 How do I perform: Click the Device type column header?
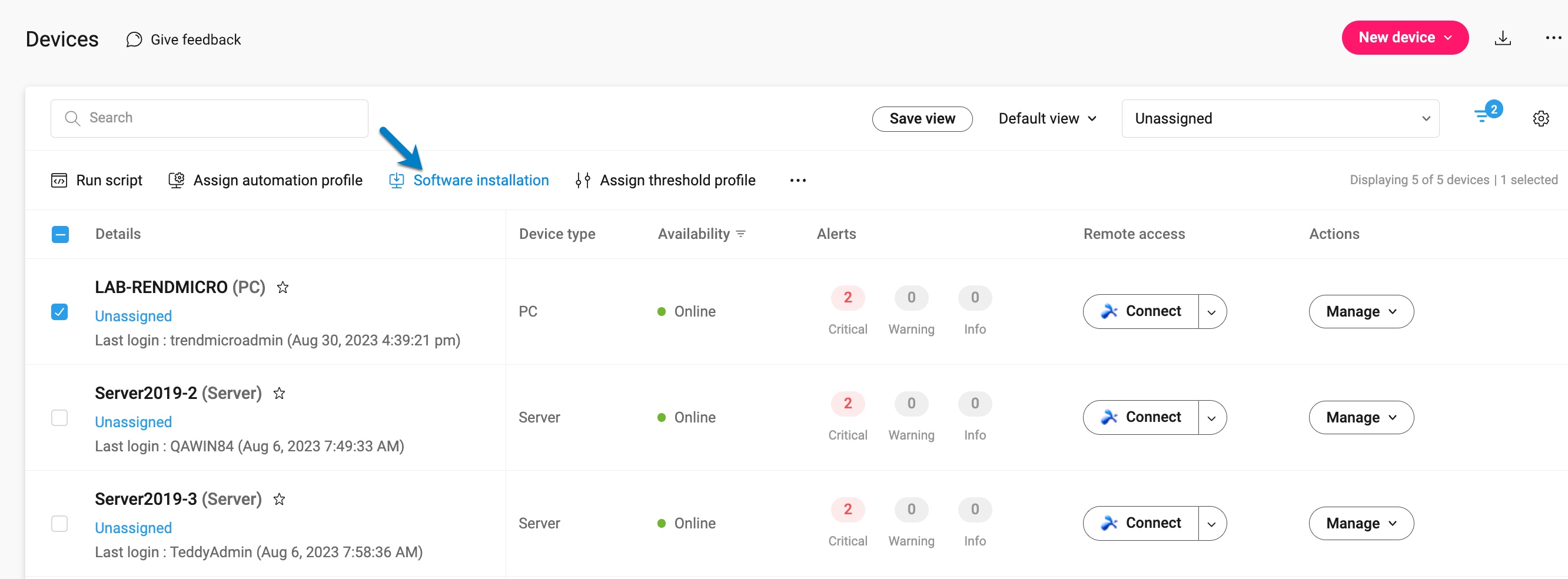[x=557, y=234]
